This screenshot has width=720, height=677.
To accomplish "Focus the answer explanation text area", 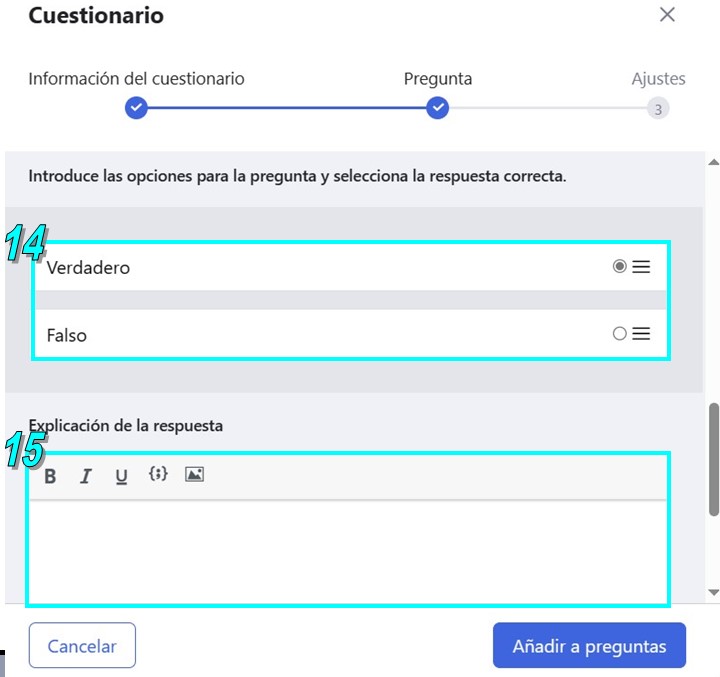I will click(x=348, y=552).
